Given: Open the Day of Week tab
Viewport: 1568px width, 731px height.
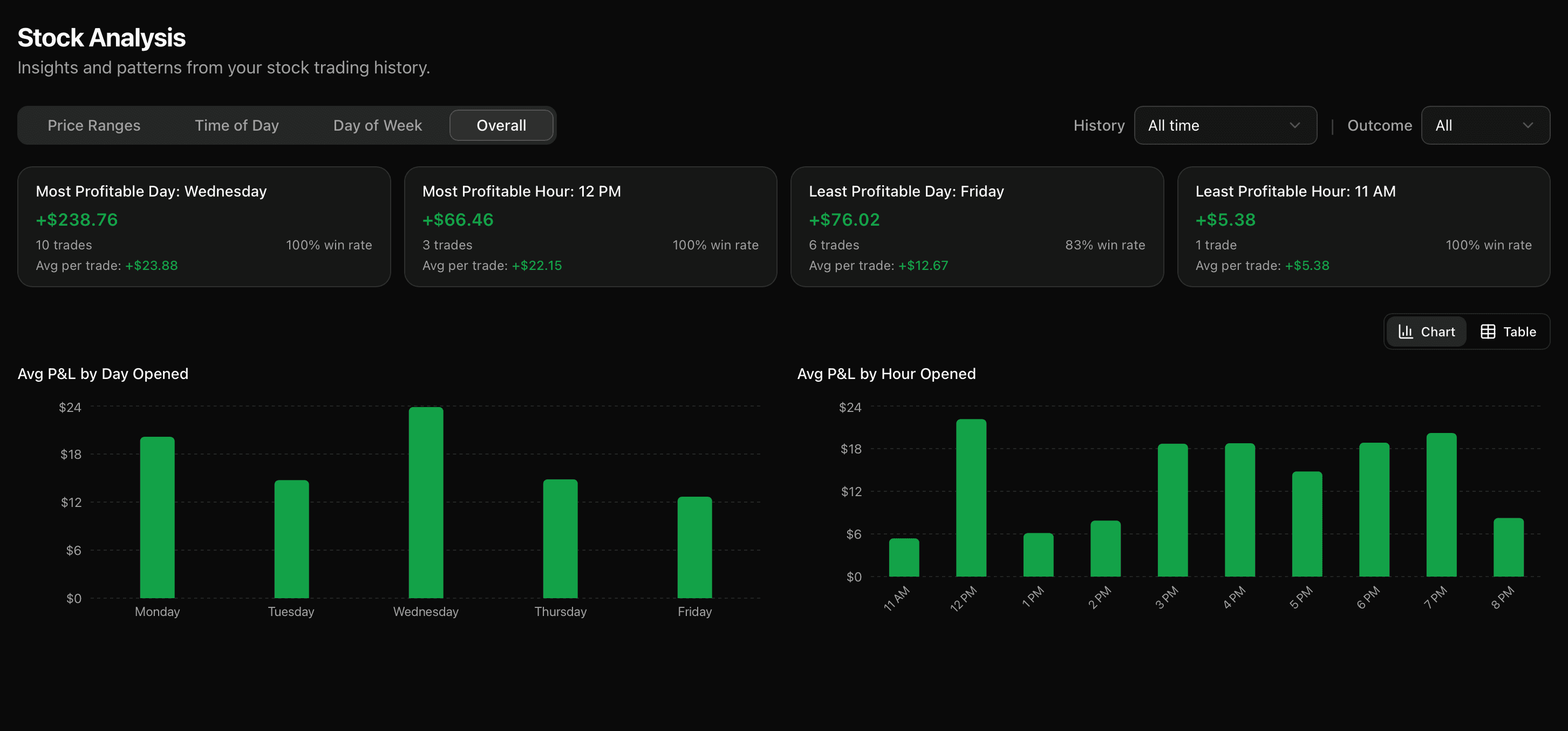Looking at the screenshot, I should pos(377,125).
